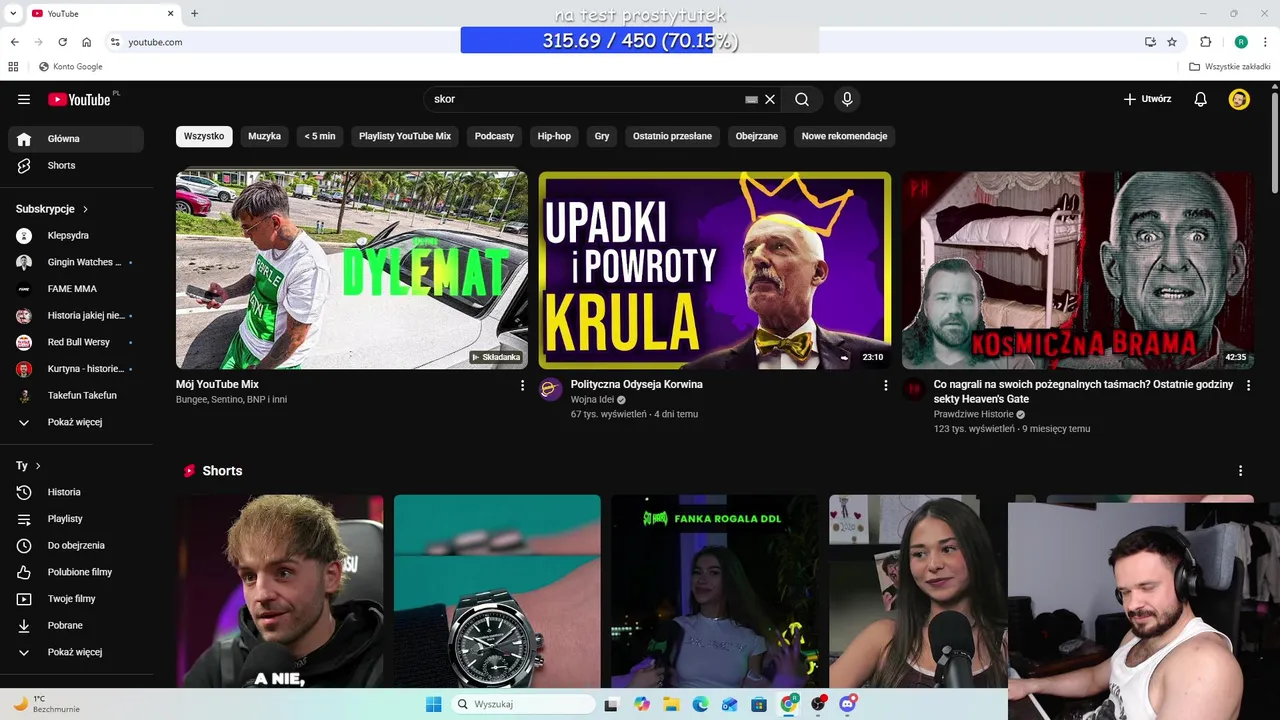Viewport: 1280px width, 720px height.
Task: Open options for Polityczna Odyseja Korwina
Action: tap(885, 385)
